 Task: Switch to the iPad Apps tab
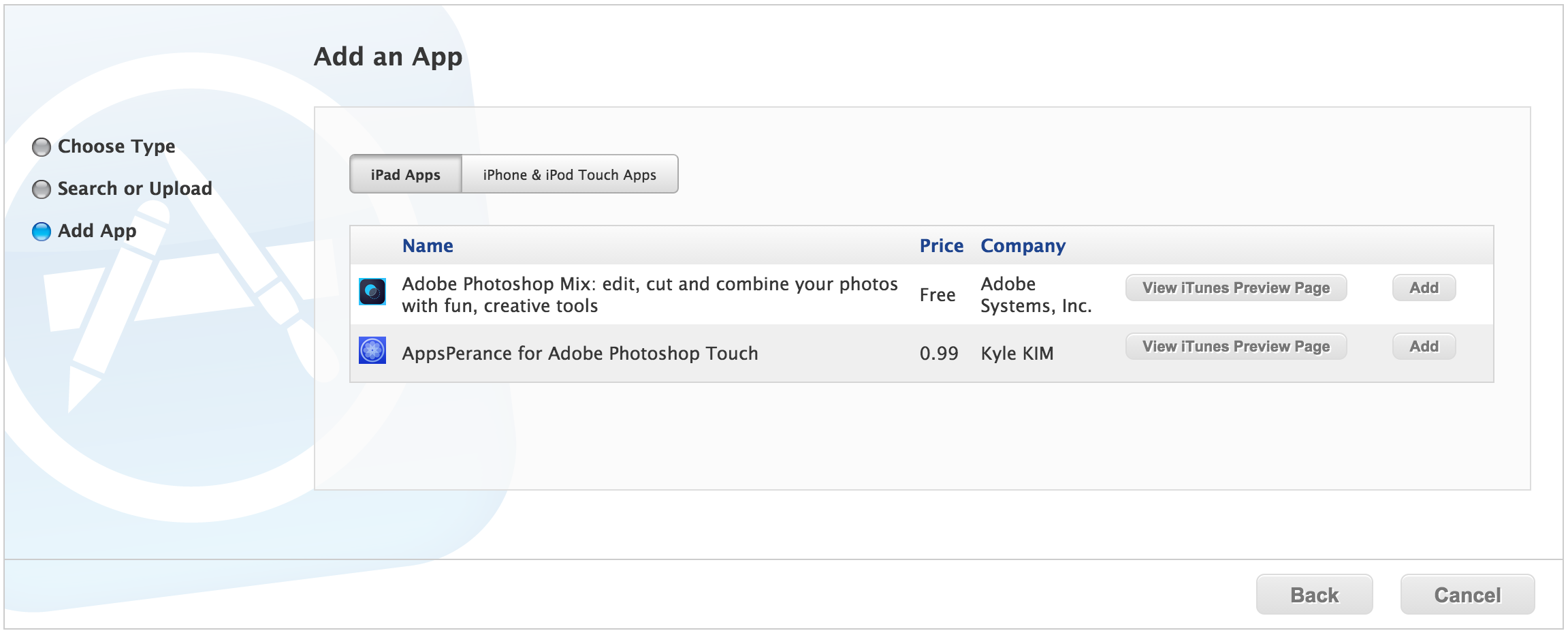[x=406, y=174]
